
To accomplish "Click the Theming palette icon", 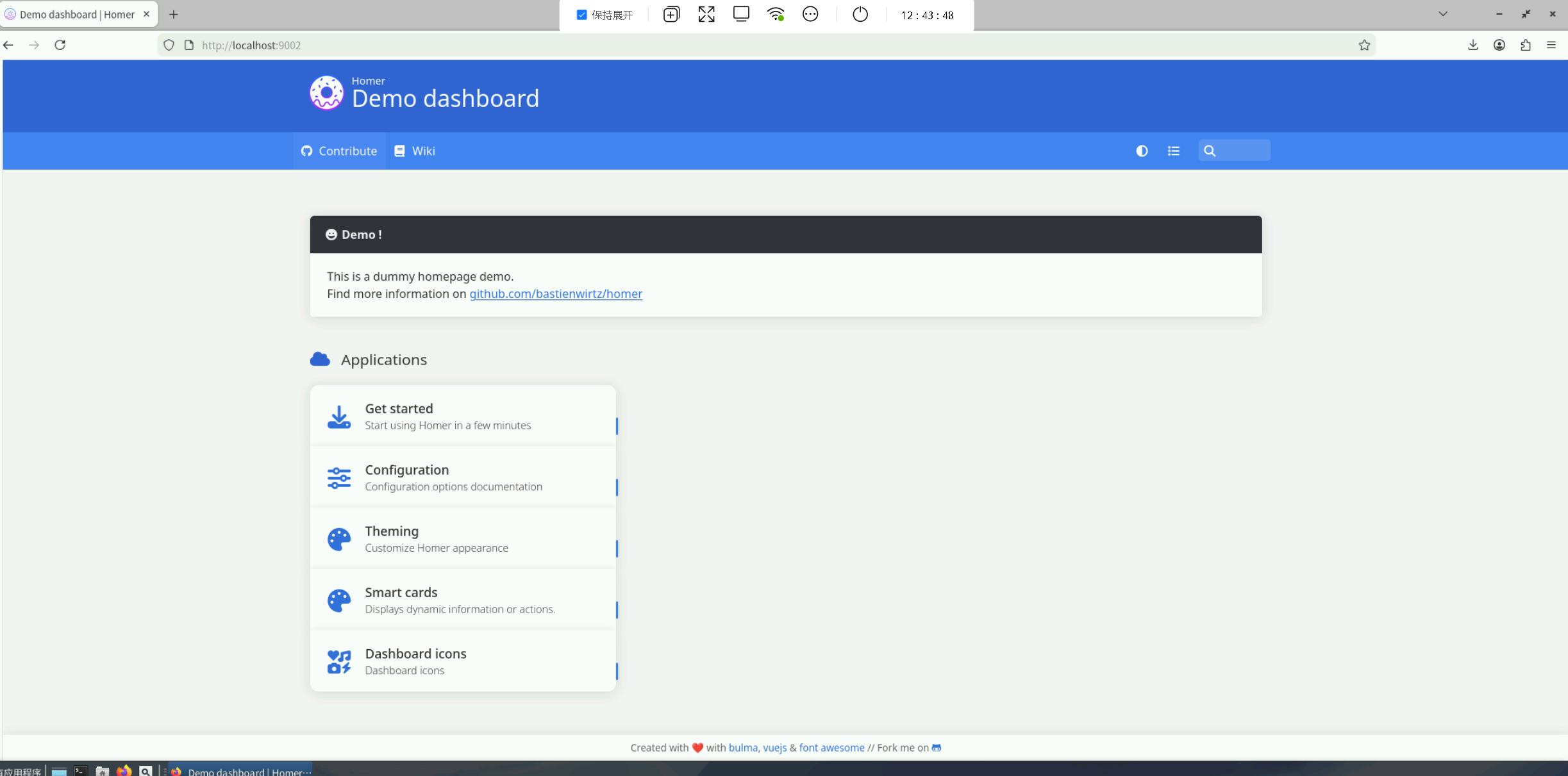I will pos(338,540).
